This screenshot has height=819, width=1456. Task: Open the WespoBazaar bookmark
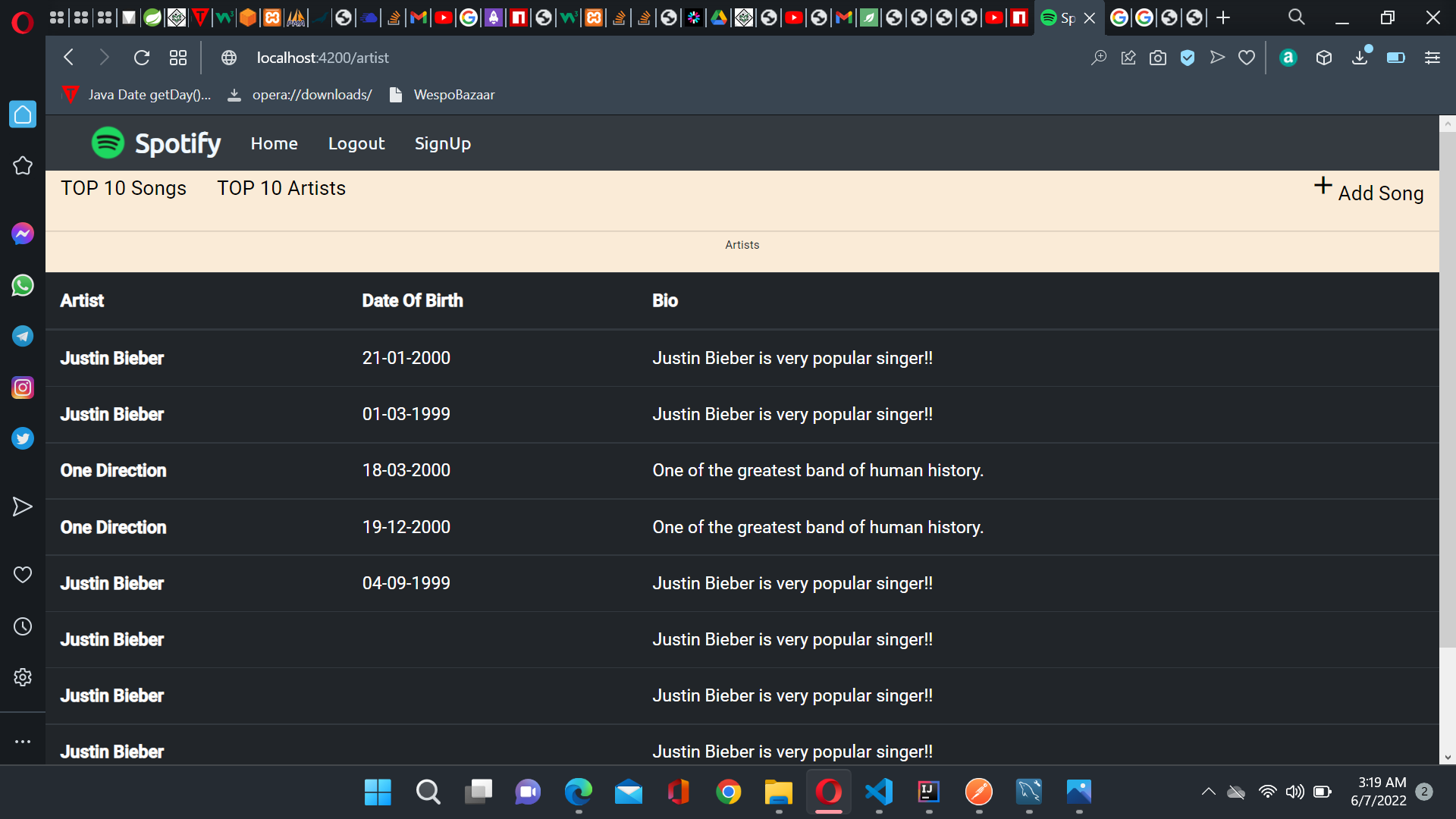pos(442,95)
